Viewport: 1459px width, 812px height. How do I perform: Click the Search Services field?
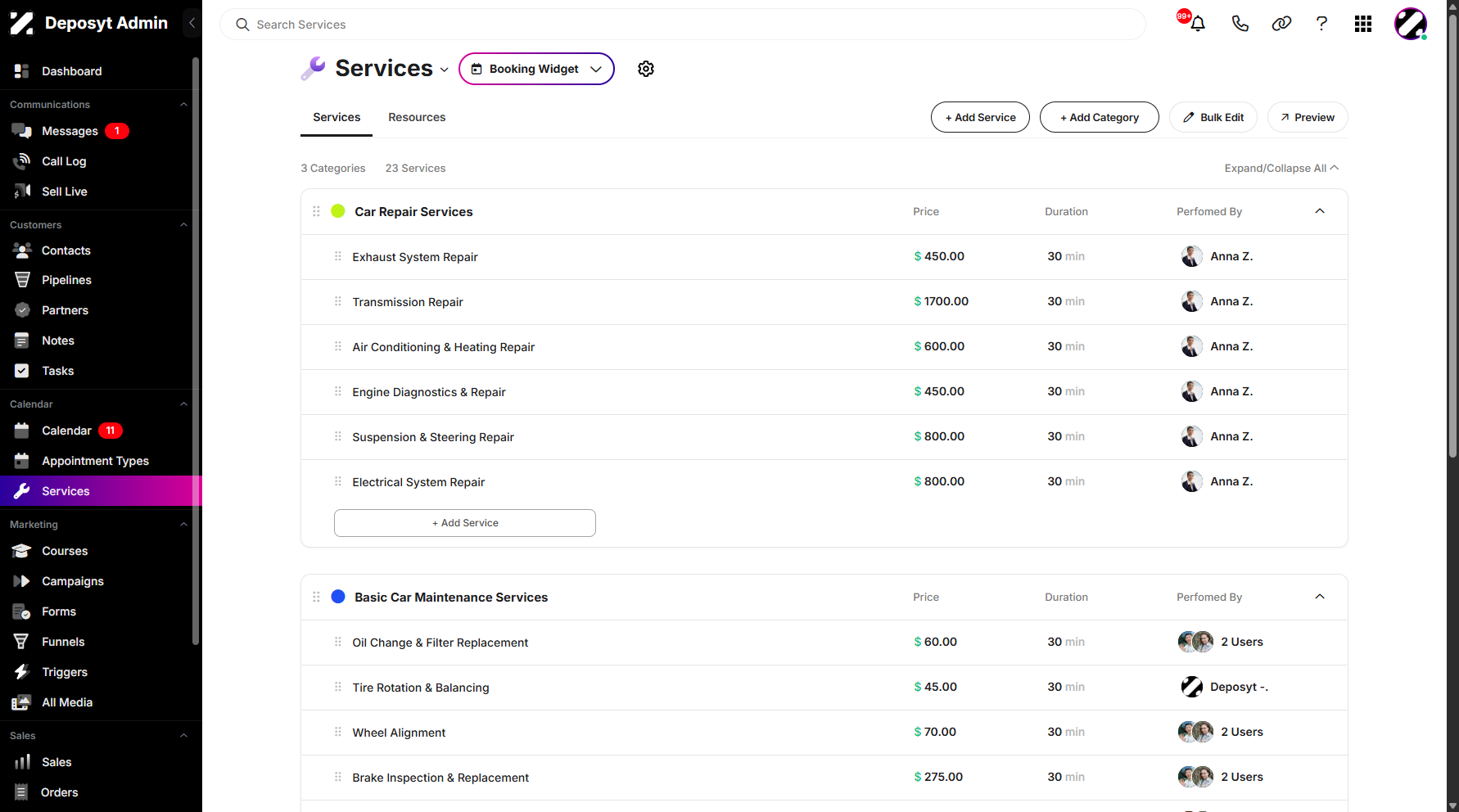[682, 25]
